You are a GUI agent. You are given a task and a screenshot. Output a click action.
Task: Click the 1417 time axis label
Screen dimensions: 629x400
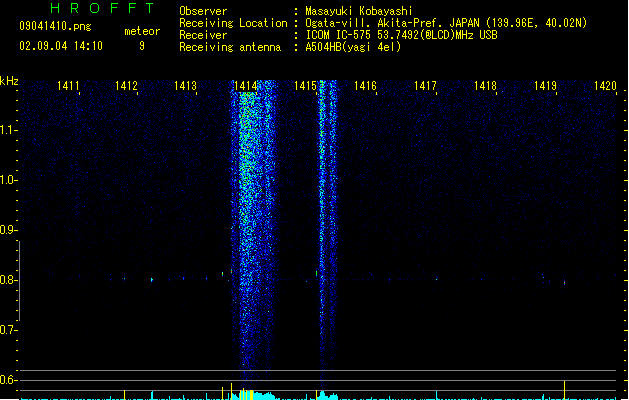[425, 86]
